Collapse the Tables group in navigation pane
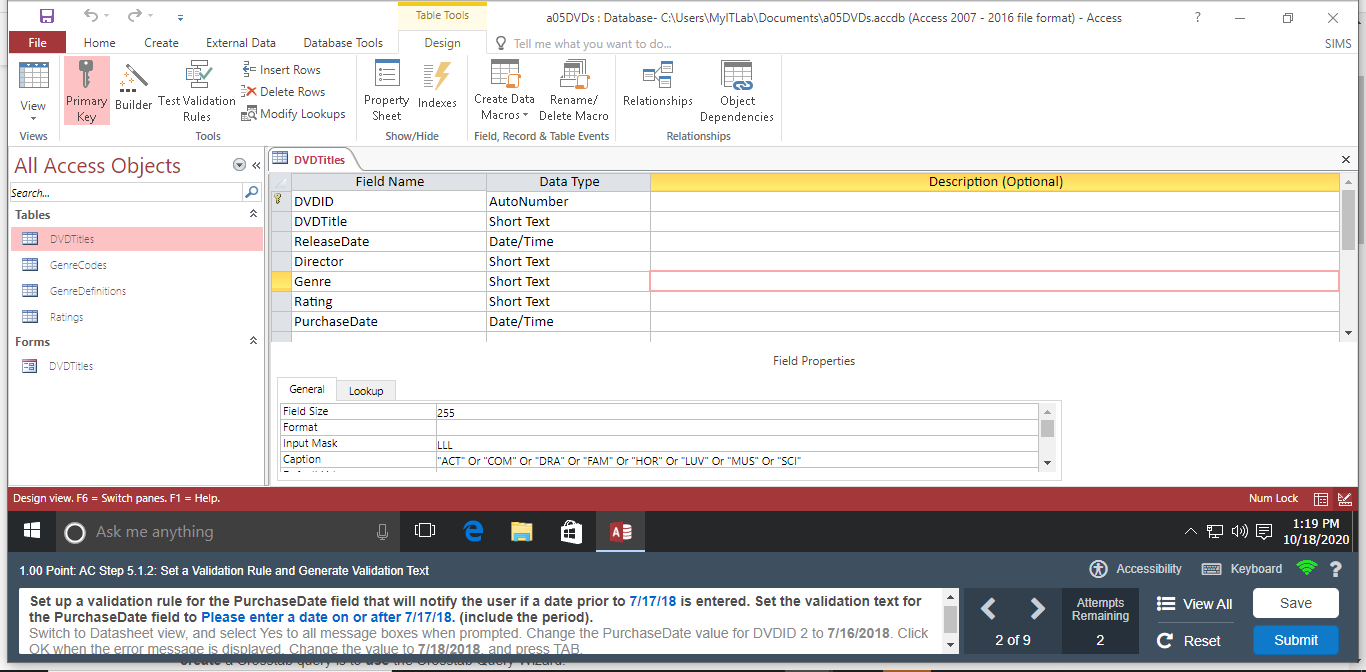This screenshot has width=1366, height=672. (x=252, y=215)
